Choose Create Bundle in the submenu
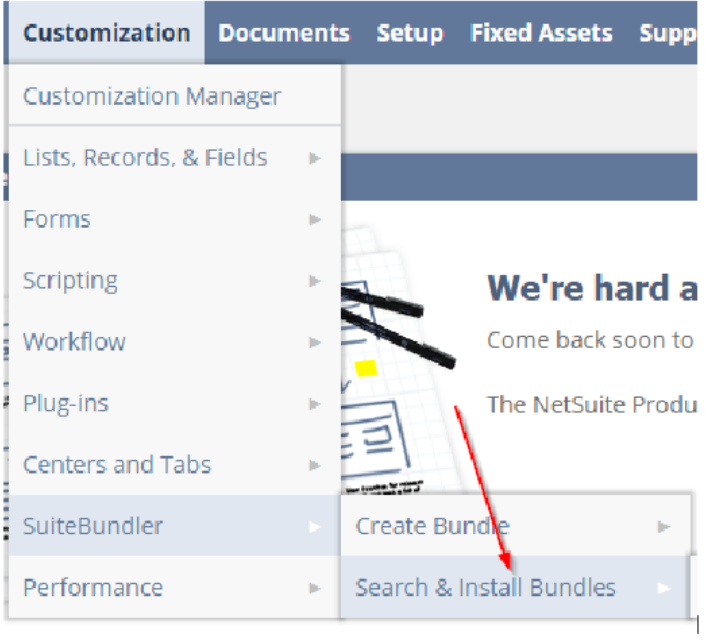Screen dimensions: 717x640 coord(432,526)
